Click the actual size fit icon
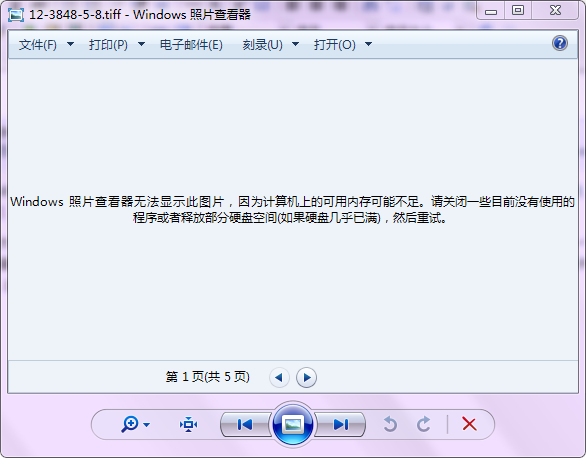The image size is (586, 458). (188, 425)
